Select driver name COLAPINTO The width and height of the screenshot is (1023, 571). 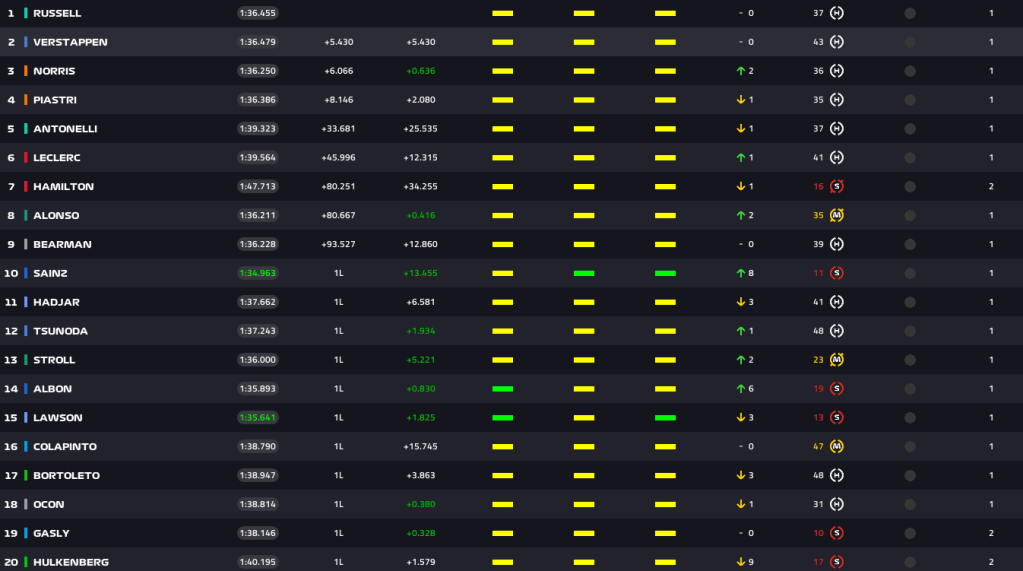click(x=65, y=446)
